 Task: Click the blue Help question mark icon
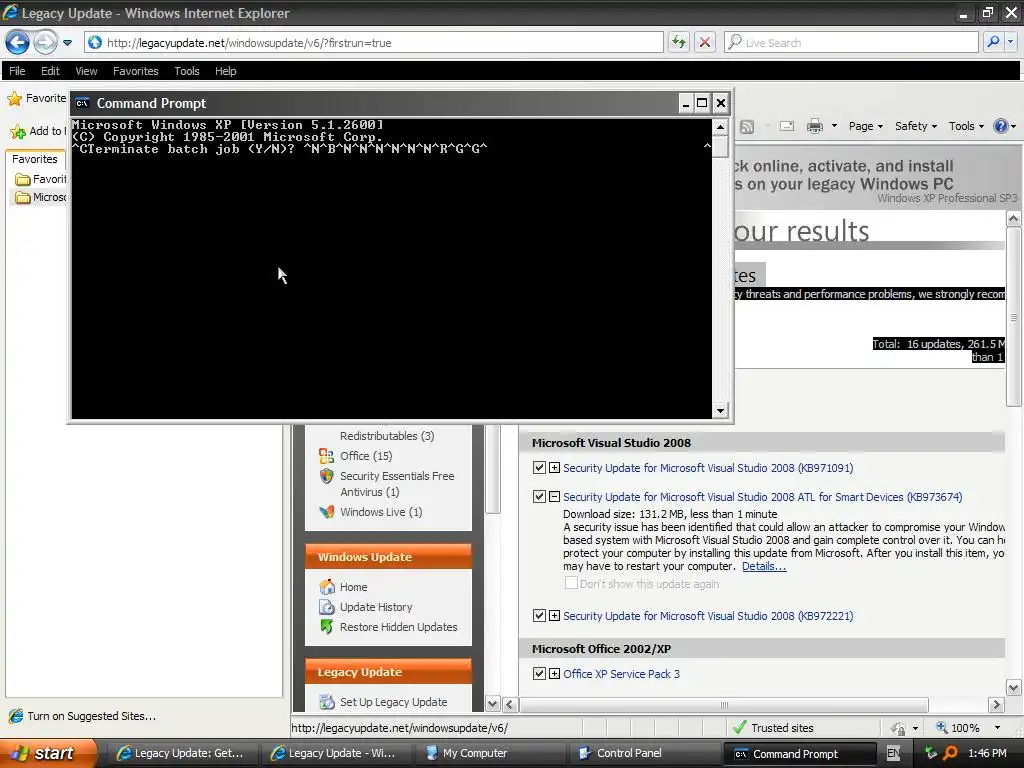pyautogui.click(x=1000, y=126)
